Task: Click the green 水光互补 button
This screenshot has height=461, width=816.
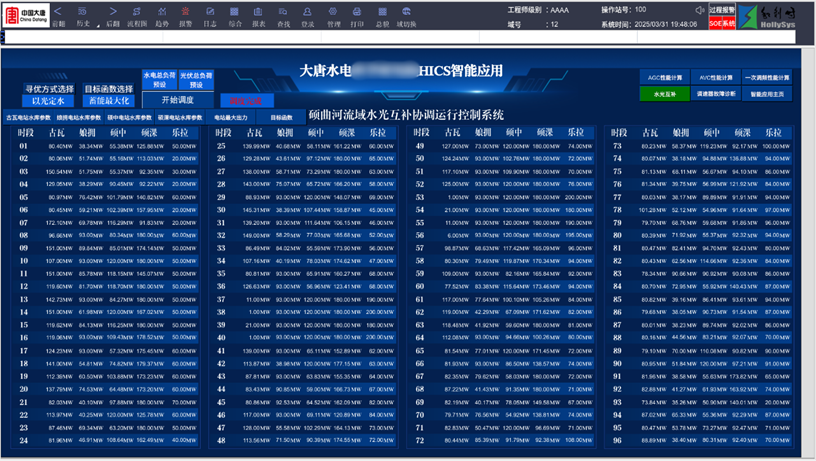Action: (664, 93)
